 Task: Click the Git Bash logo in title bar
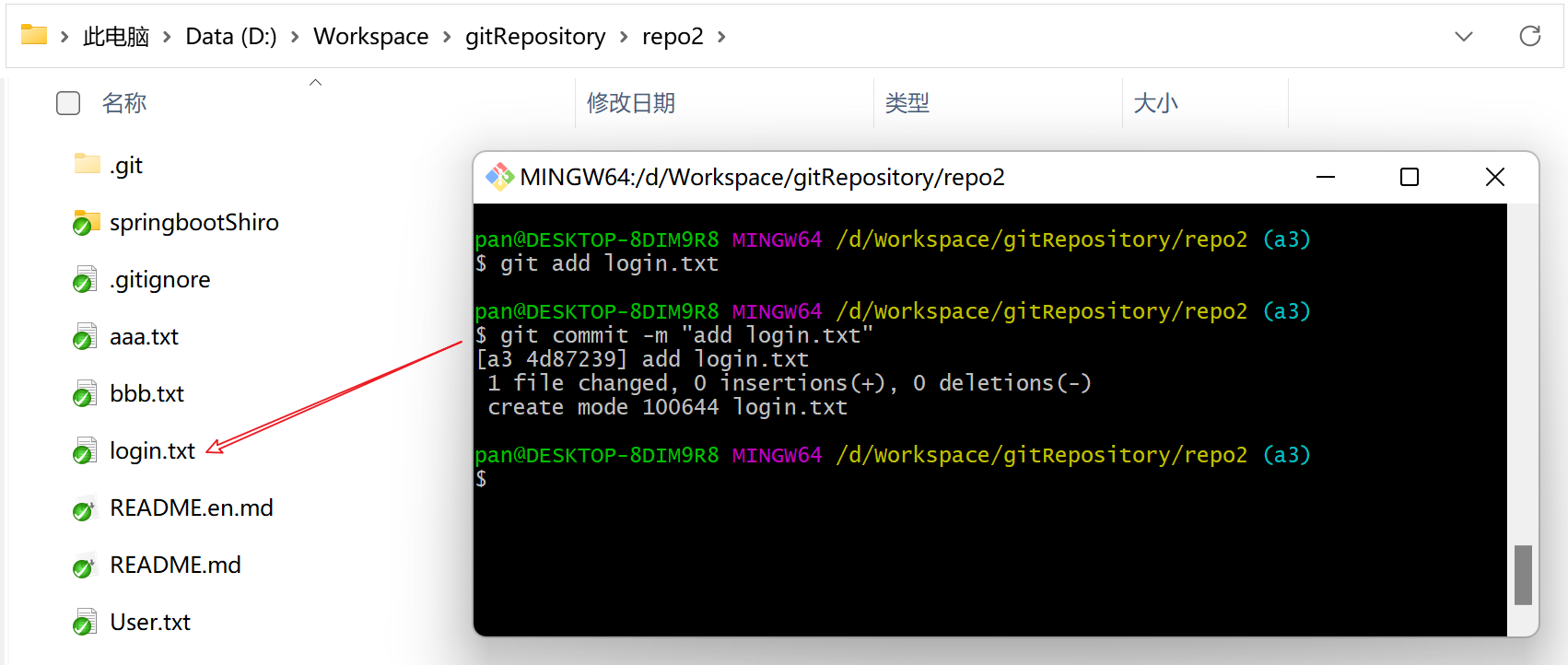coord(499,177)
